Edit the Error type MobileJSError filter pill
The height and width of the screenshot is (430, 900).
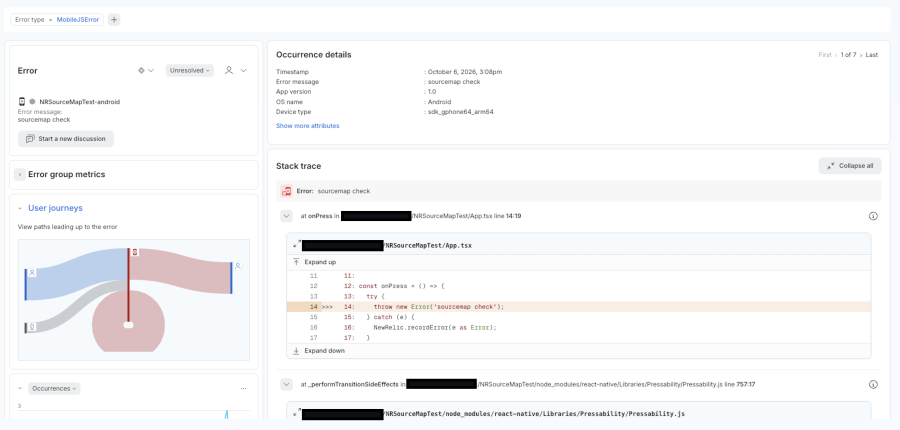[x=57, y=20]
